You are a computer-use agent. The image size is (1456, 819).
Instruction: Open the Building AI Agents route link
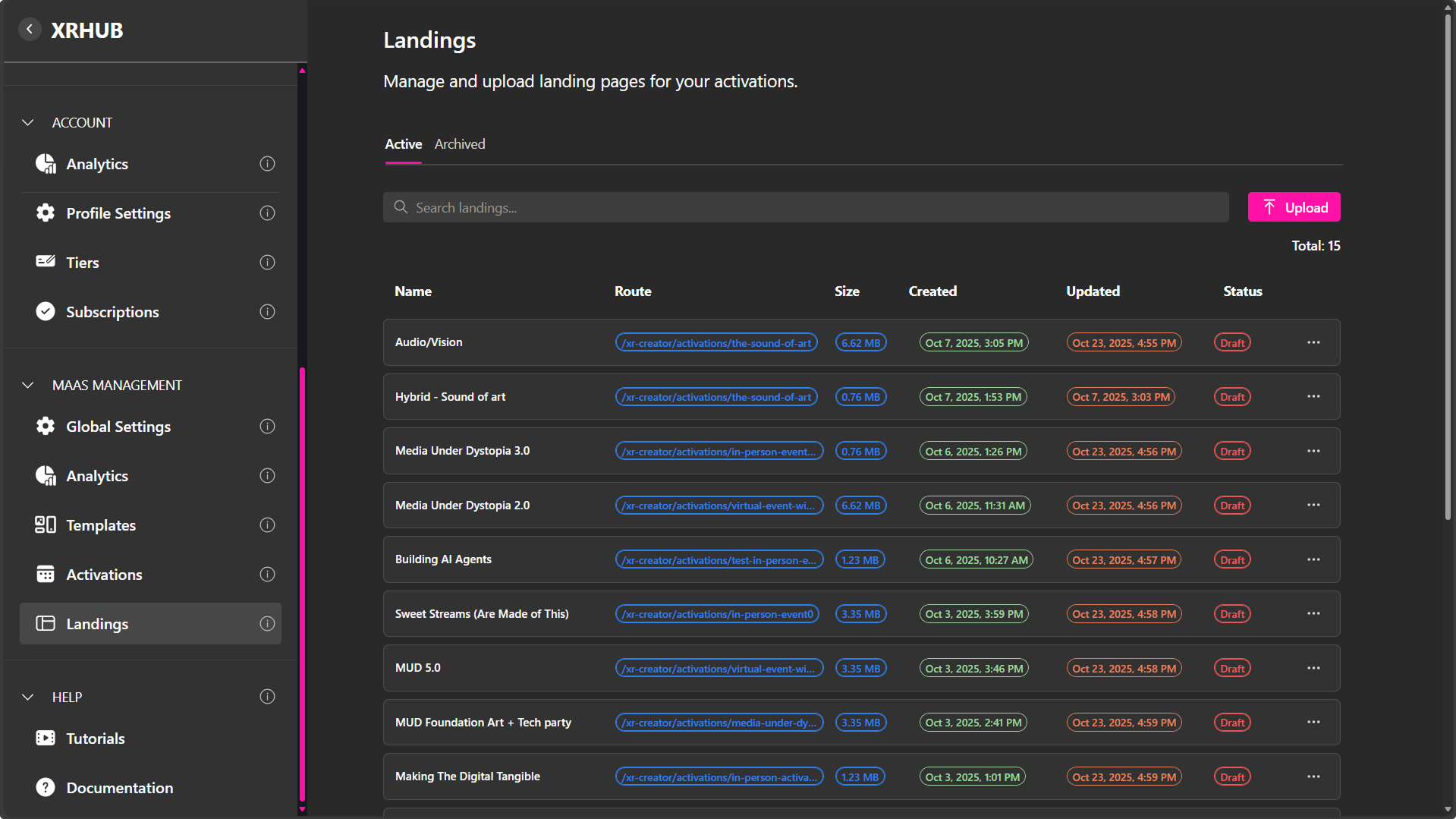click(x=719, y=560)
